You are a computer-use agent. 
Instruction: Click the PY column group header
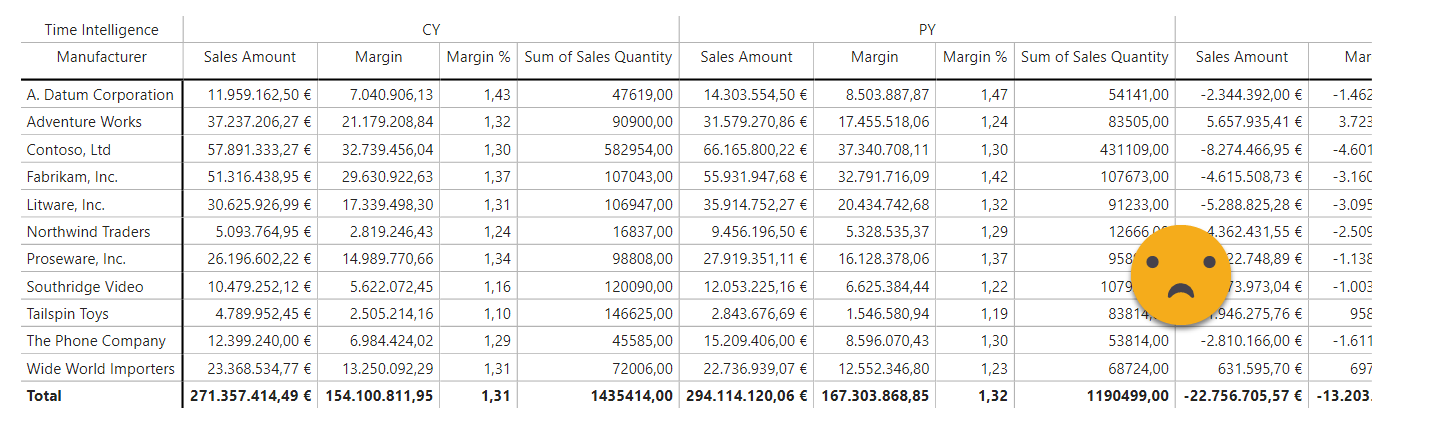(927, 30)
